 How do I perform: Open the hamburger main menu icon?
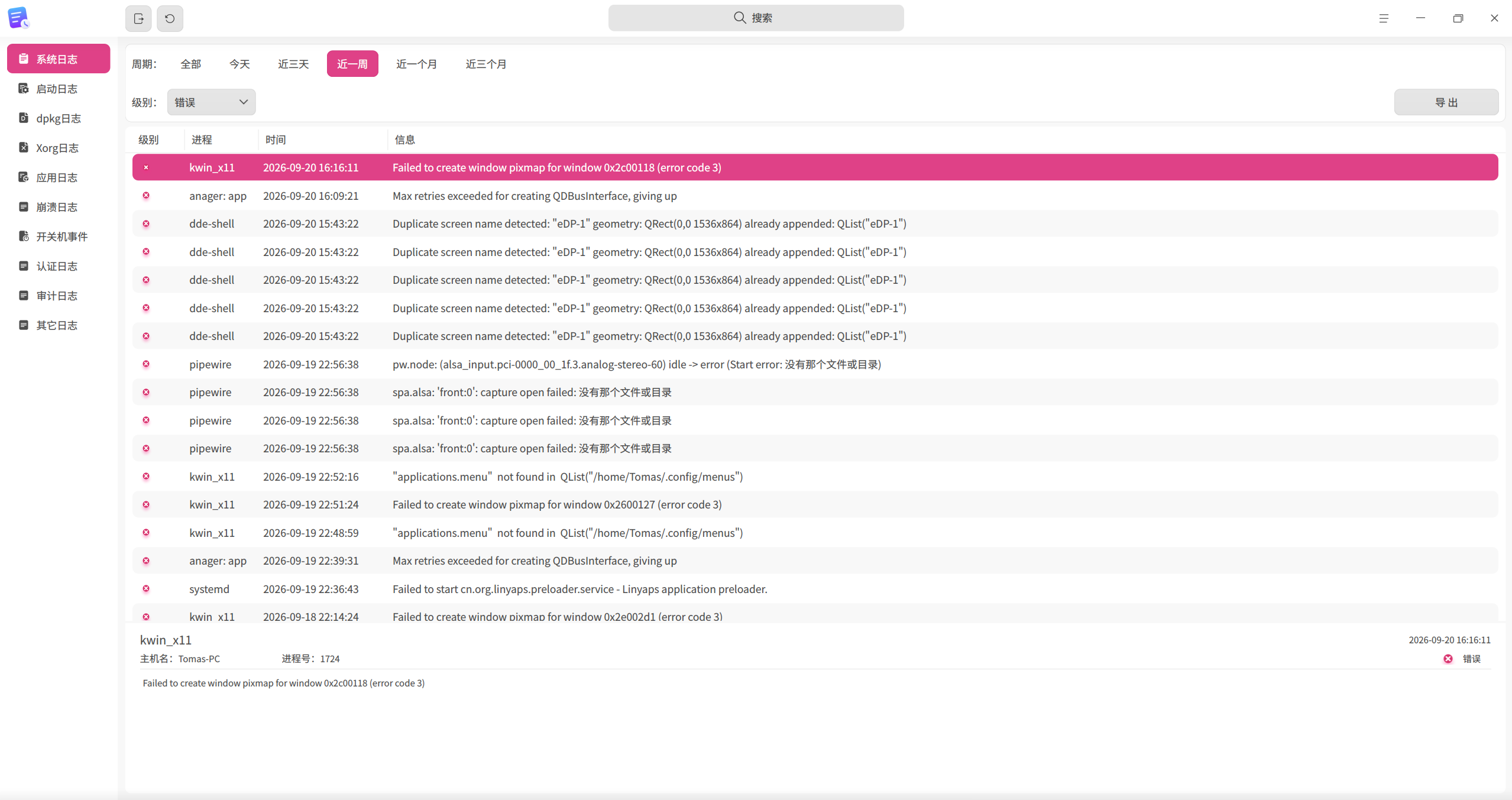(1384, 18)
